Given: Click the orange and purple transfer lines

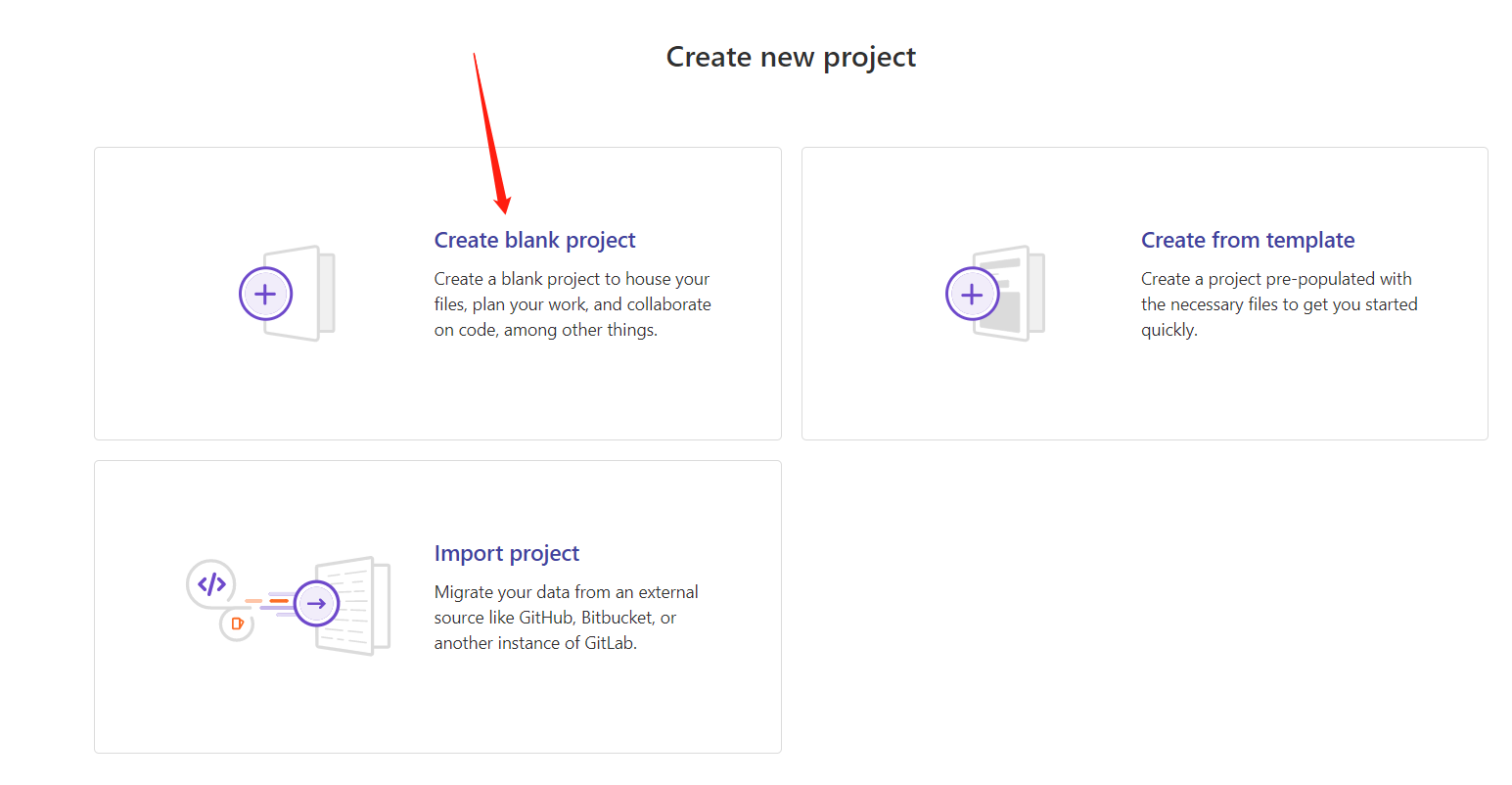Looking at the screenshot, I should (x=271, y=603).
